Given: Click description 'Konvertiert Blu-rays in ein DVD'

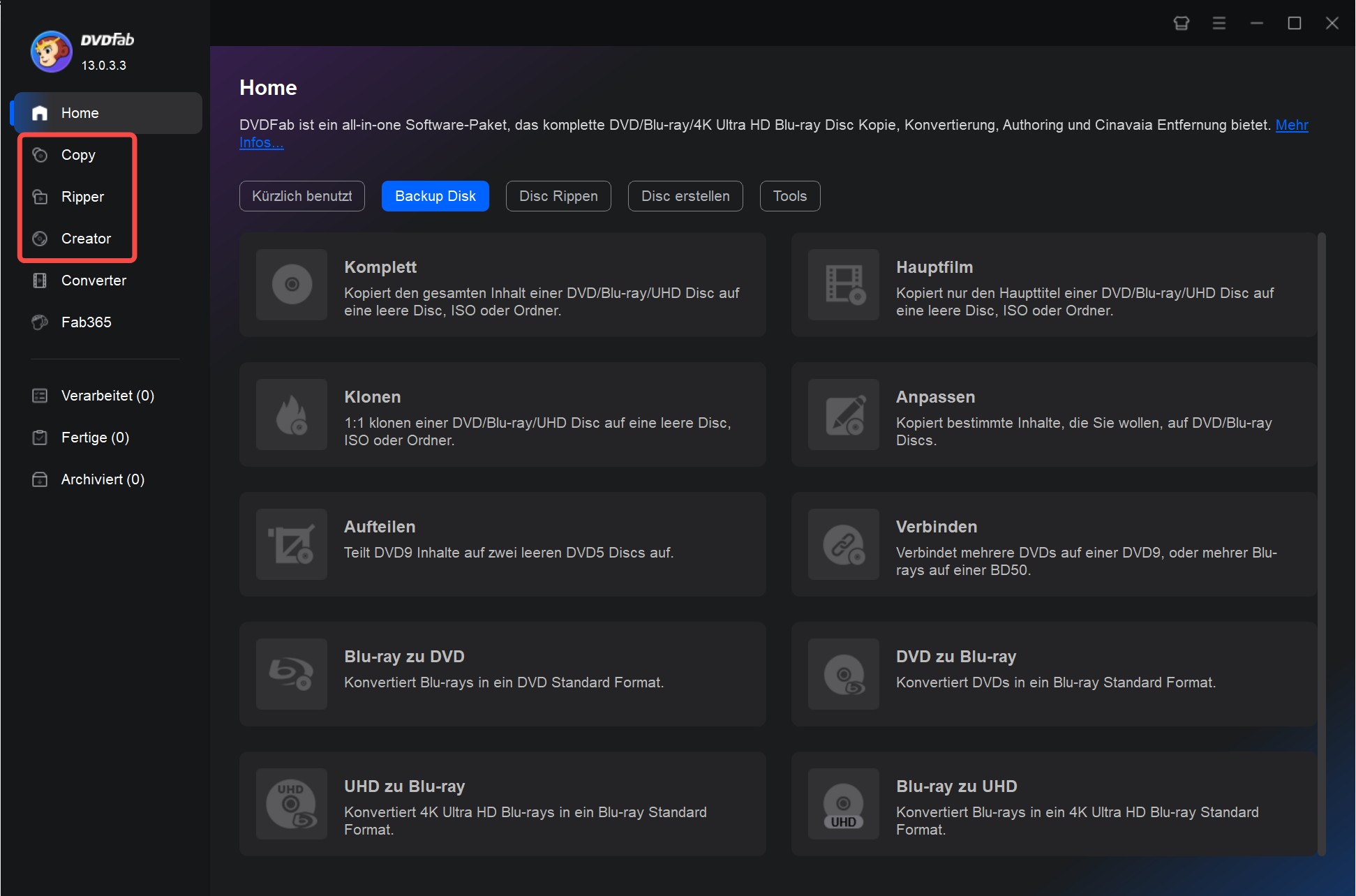Looking at the screenshot, I should (504, 682).
